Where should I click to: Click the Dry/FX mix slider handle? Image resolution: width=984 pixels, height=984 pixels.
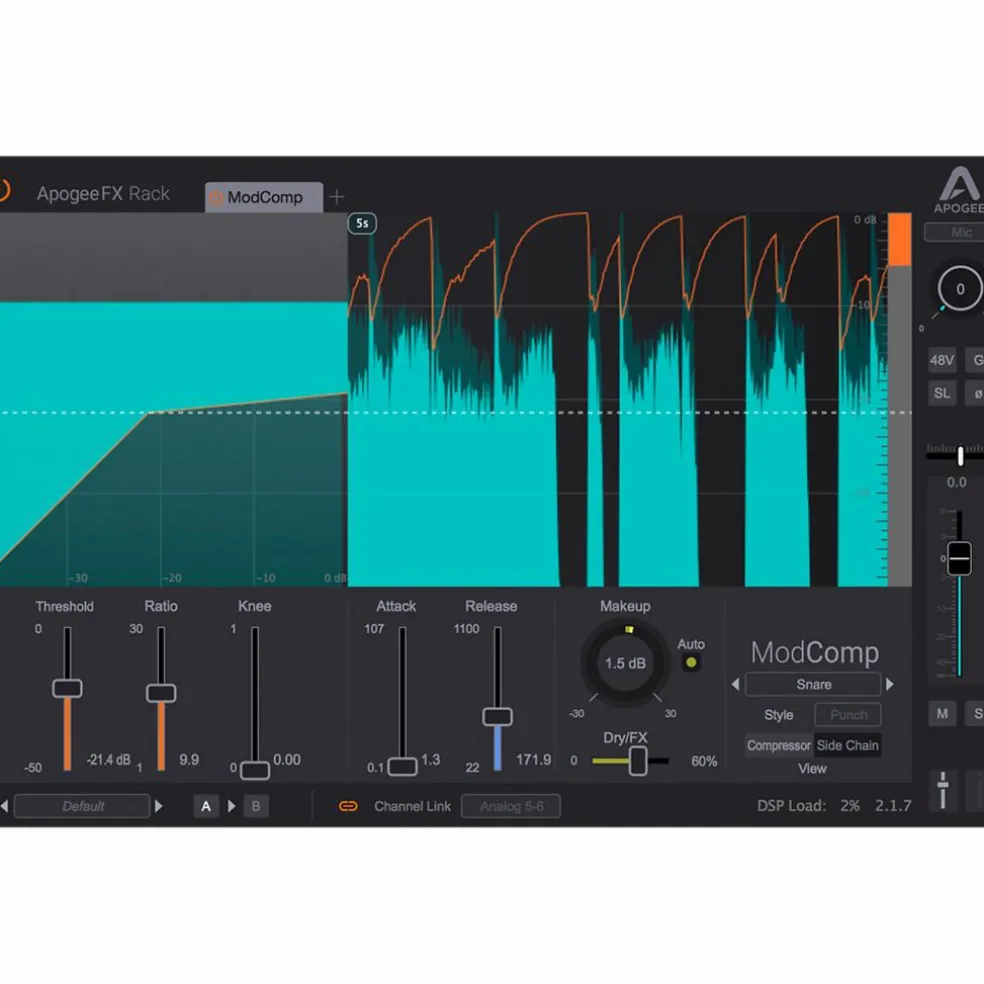[638, 761]
